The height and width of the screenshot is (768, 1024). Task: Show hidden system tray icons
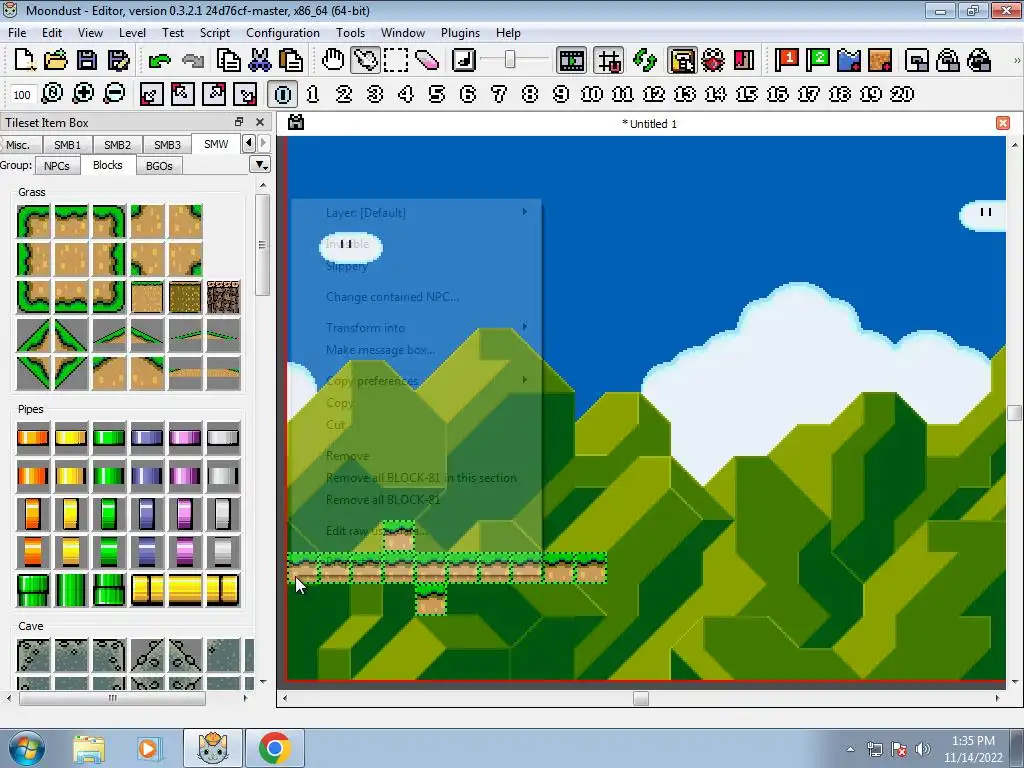(x=850, y=749)
